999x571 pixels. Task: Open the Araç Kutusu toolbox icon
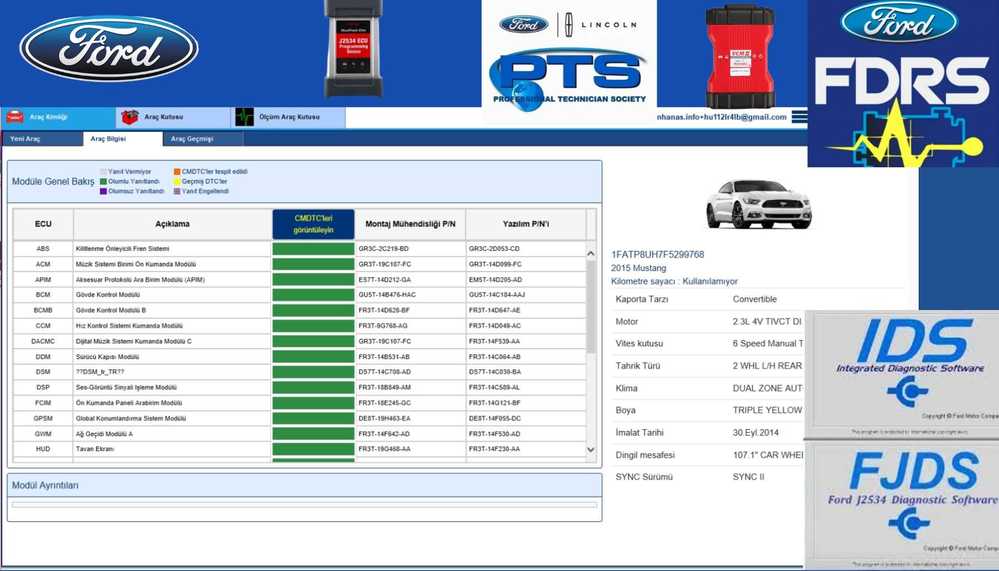coord(130,117)
